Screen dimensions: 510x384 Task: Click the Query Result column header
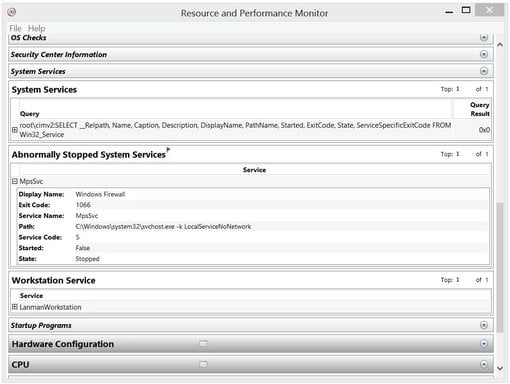[480, 109]
